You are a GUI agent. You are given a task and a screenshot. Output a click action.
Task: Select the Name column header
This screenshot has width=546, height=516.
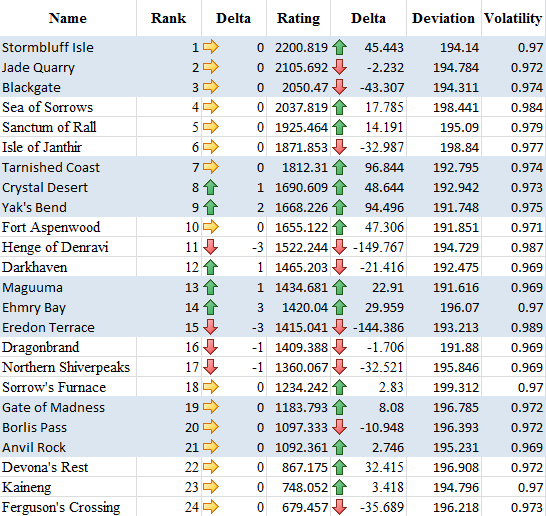(x=68, y=18)
